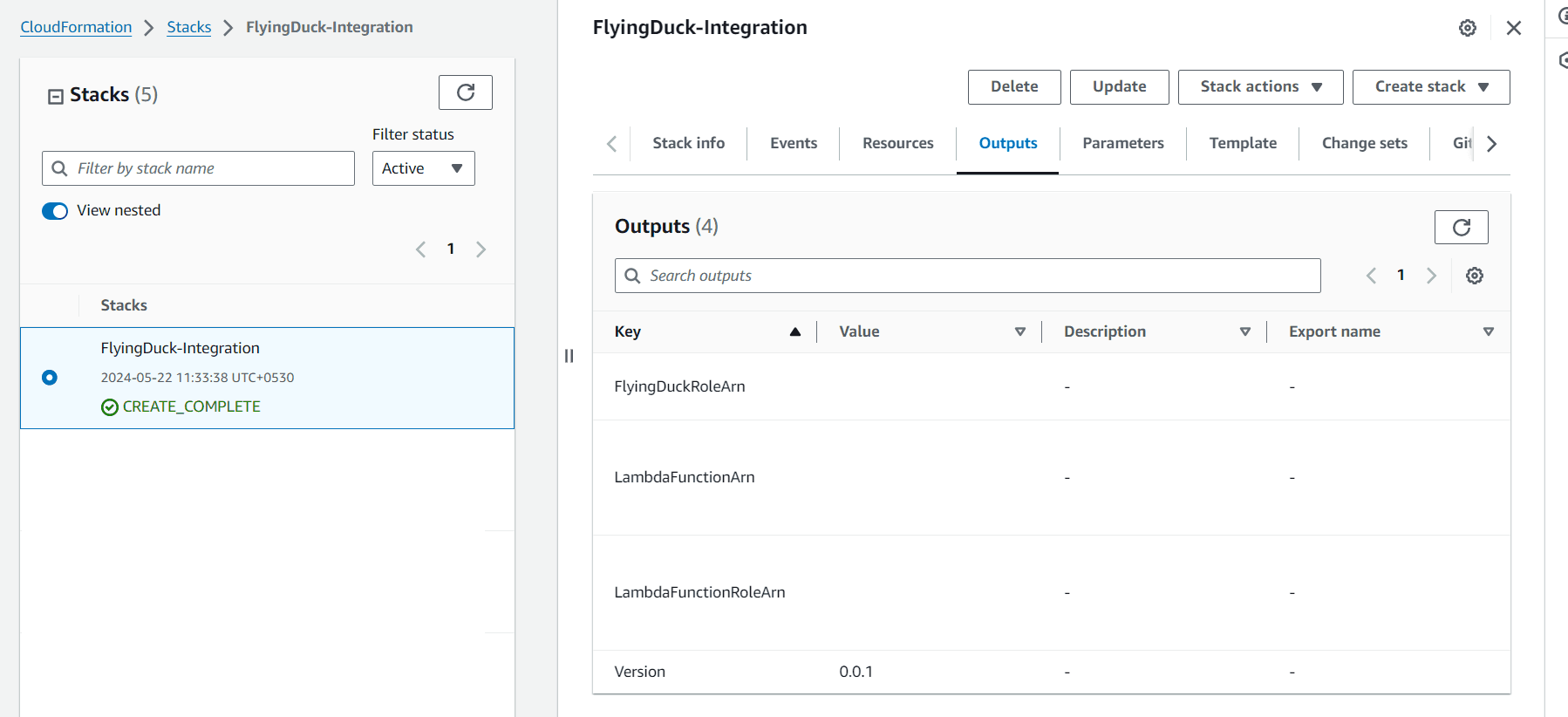
Task: Switch to the Events tab
Action: point(793,143)
